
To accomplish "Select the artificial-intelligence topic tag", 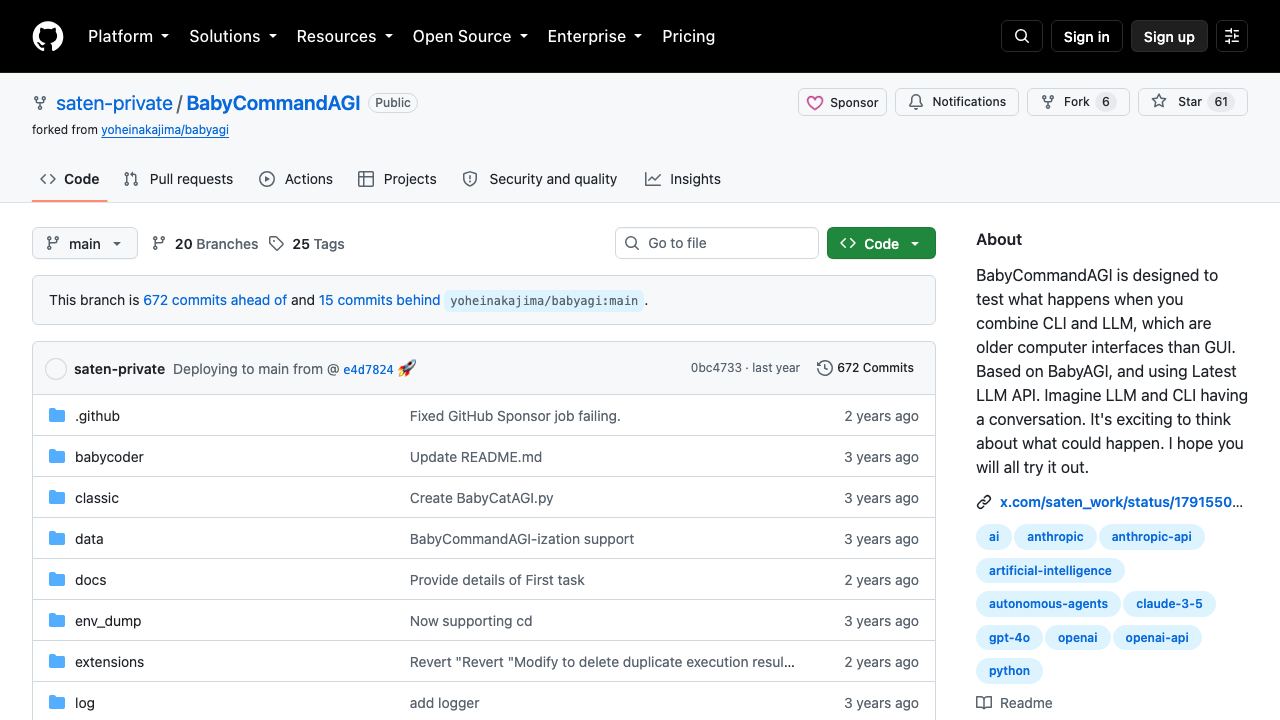I will click(x=1050, y=571).
